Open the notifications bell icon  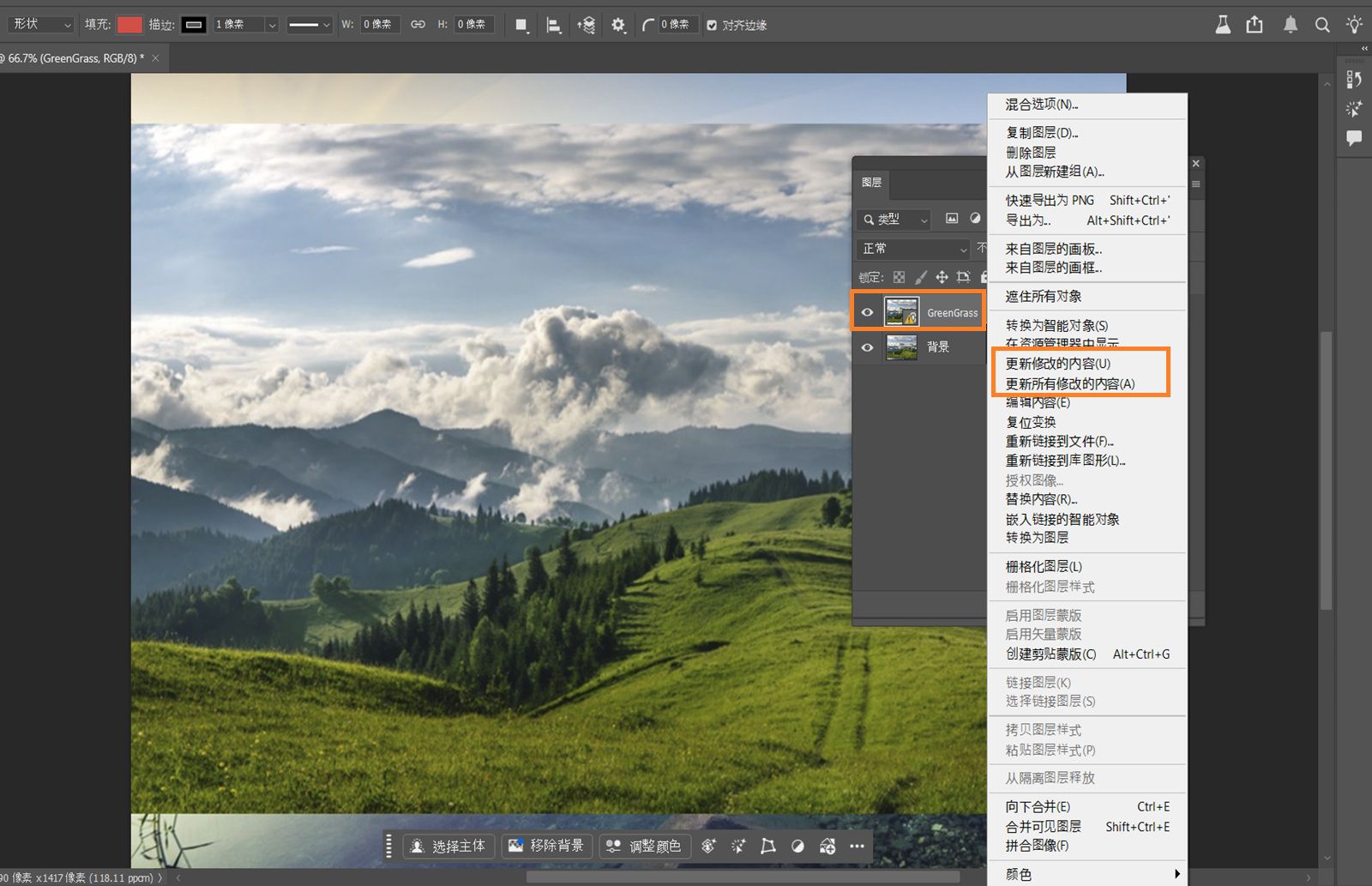click(x=1291, y=25)
